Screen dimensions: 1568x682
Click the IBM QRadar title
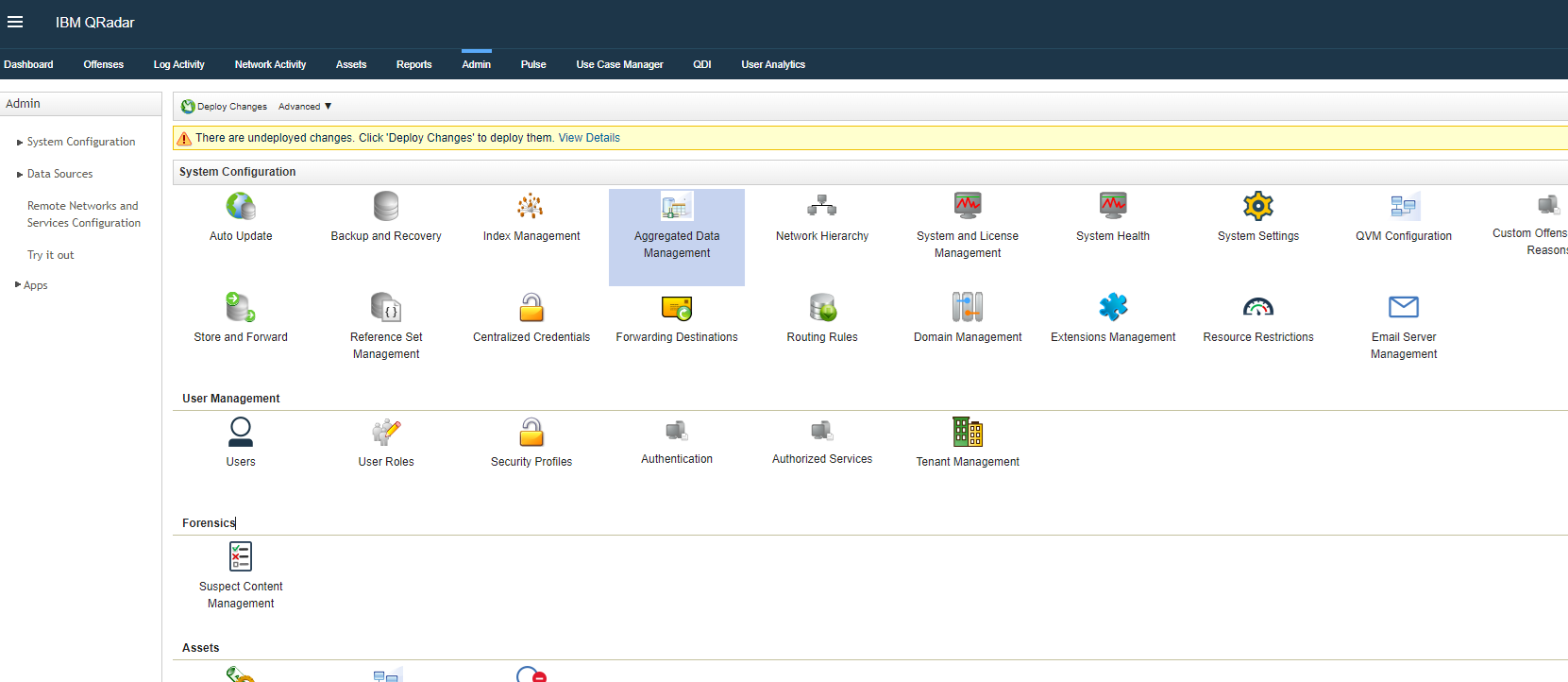pos(94,23)
